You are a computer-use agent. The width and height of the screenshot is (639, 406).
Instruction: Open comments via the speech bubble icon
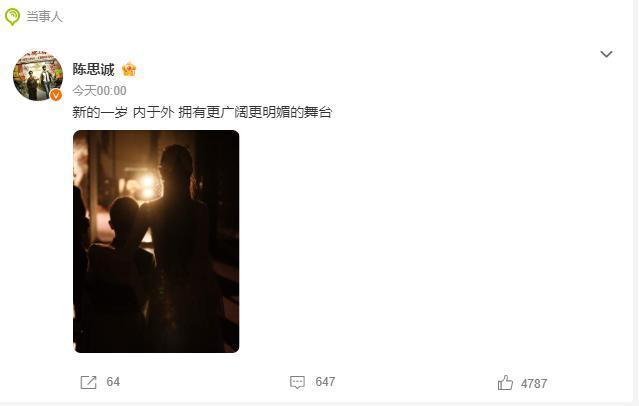(297, 382)
